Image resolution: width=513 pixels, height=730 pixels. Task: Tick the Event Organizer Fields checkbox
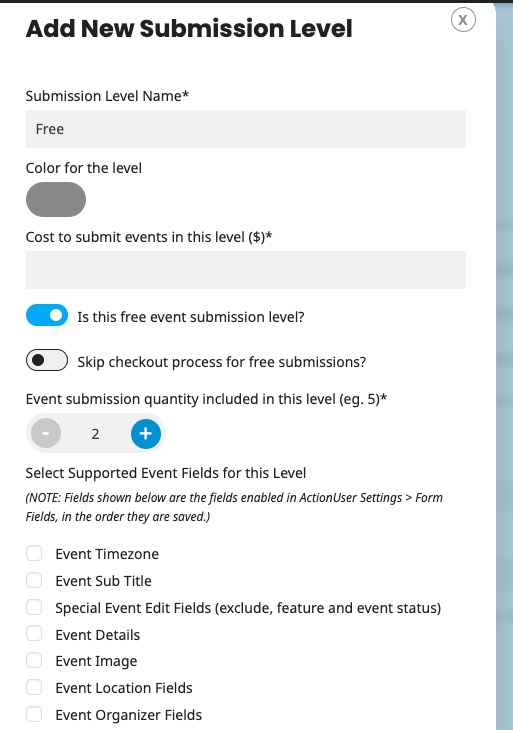click(34, 714)
